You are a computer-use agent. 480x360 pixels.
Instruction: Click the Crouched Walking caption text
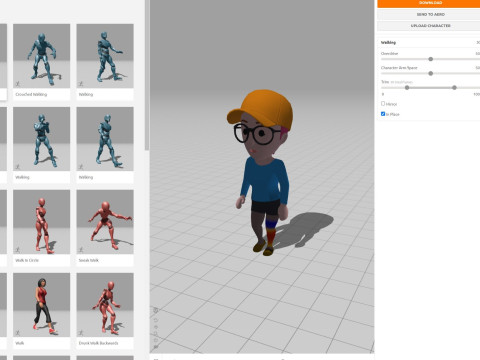(31, 94)
